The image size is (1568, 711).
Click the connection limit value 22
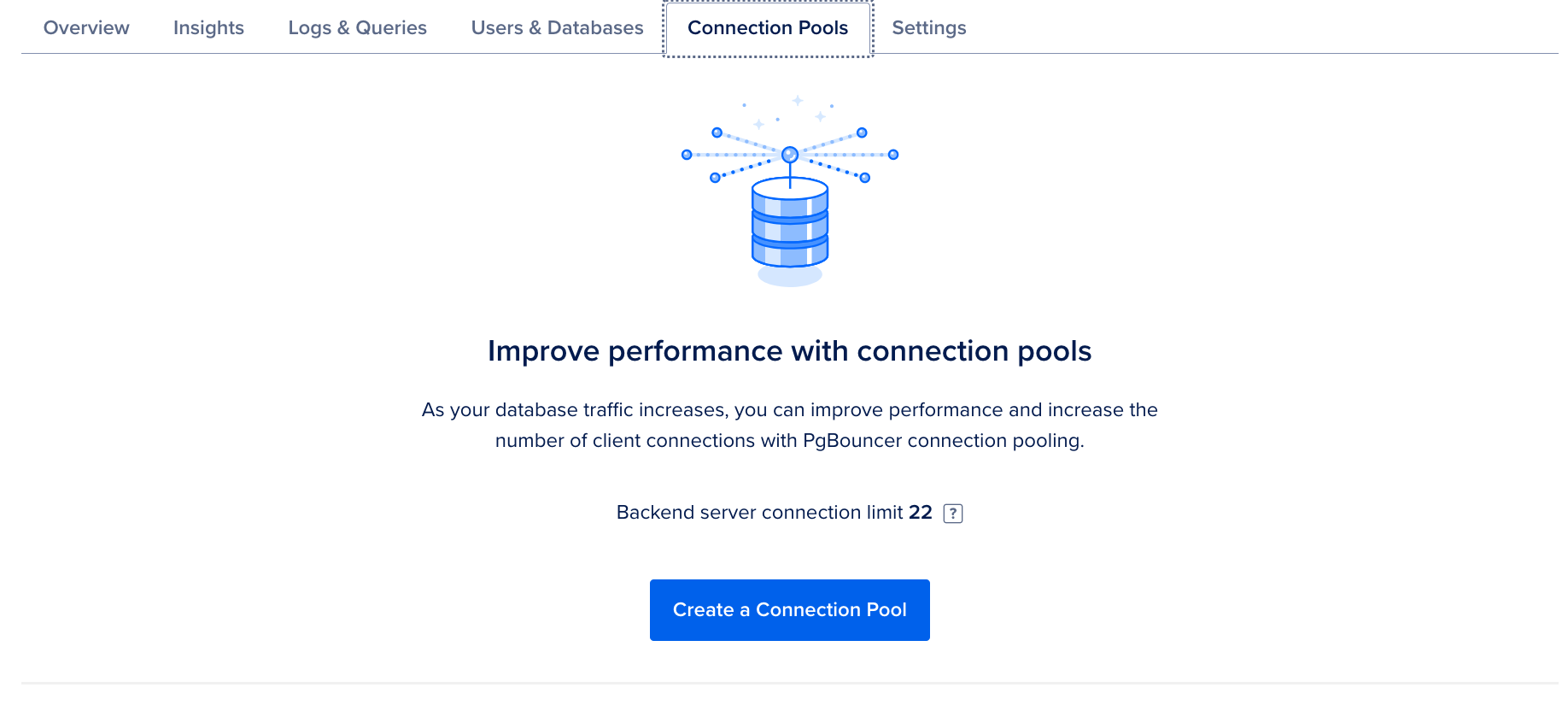pyautogui.click(x=920, y=513)
